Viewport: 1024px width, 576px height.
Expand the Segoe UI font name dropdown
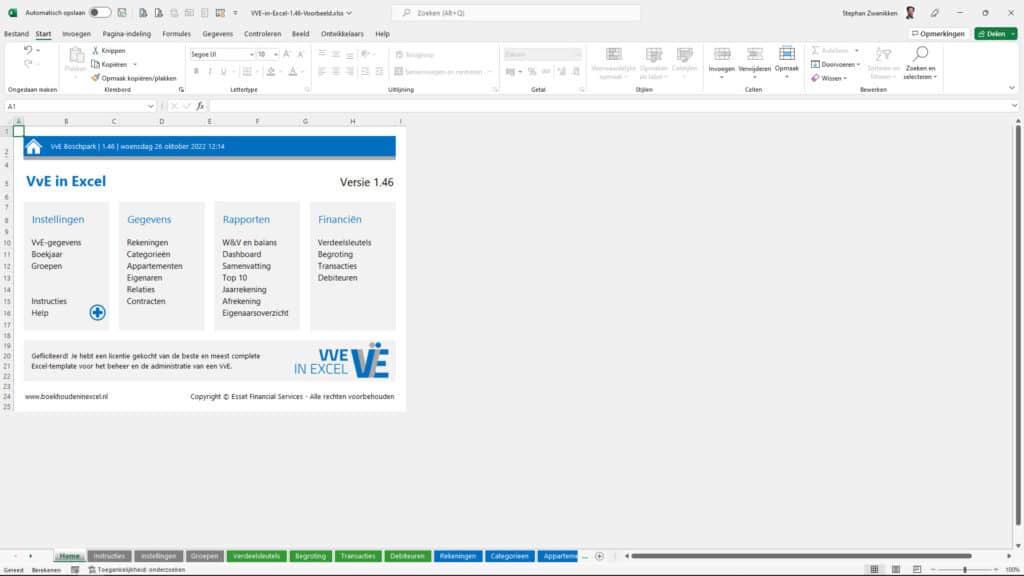[x=252, y=55]
